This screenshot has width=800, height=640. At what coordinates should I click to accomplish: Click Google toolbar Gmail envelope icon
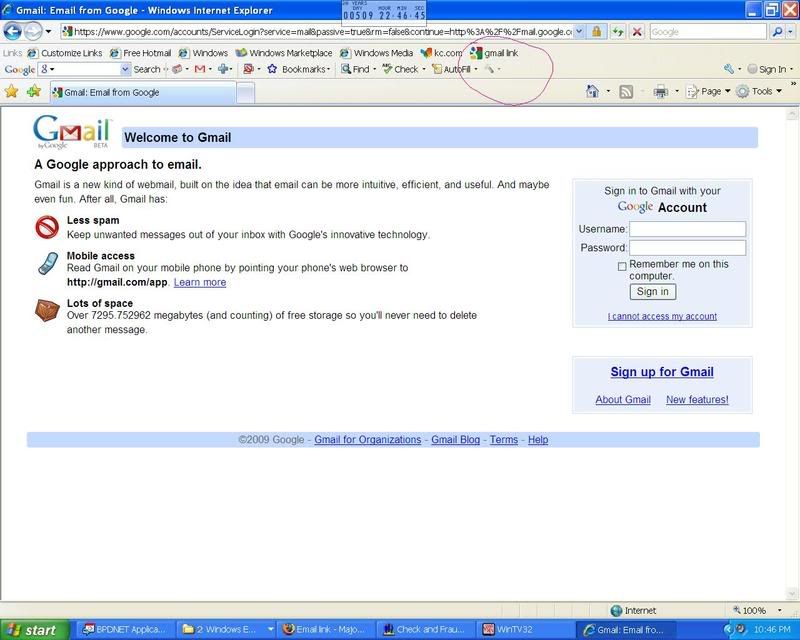pyautogui.click(x=200, y=69)
